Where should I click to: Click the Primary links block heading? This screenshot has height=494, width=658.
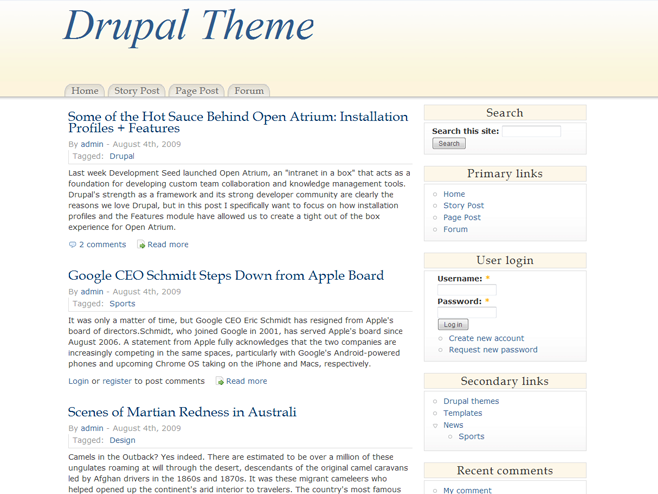[x=505, y=174]
